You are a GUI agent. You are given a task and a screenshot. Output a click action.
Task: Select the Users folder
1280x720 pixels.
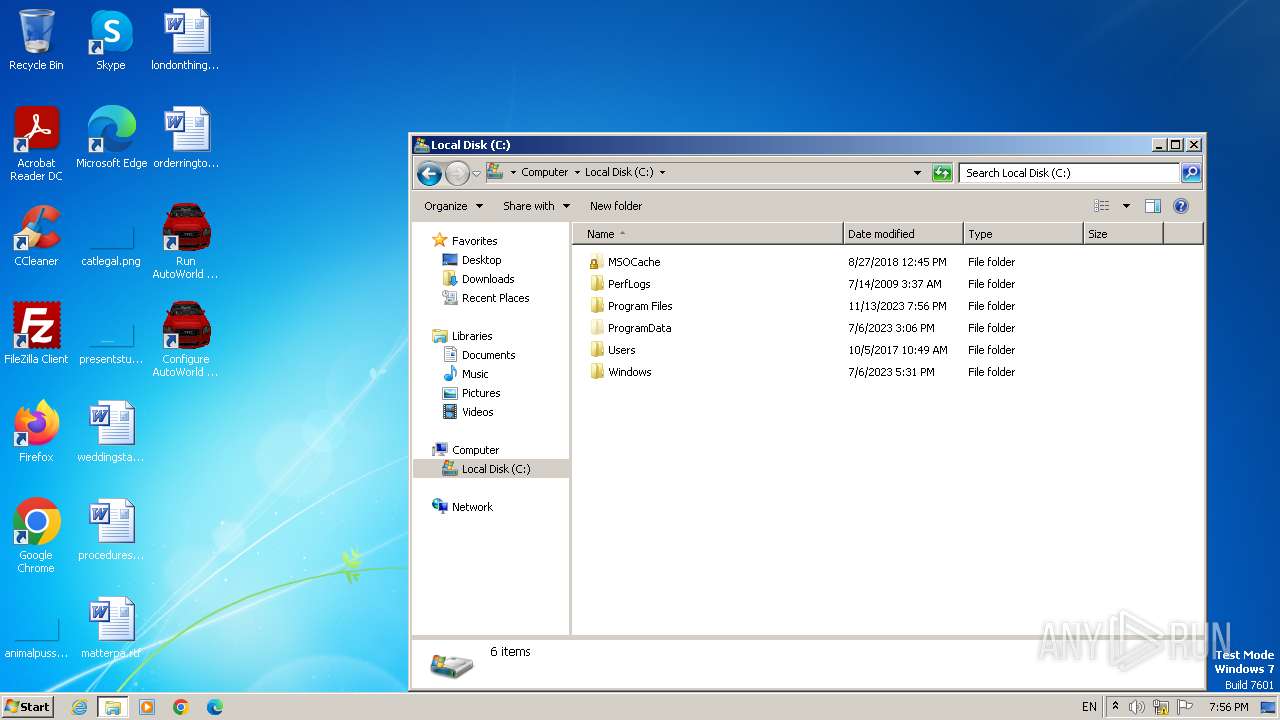coord(621,350)
